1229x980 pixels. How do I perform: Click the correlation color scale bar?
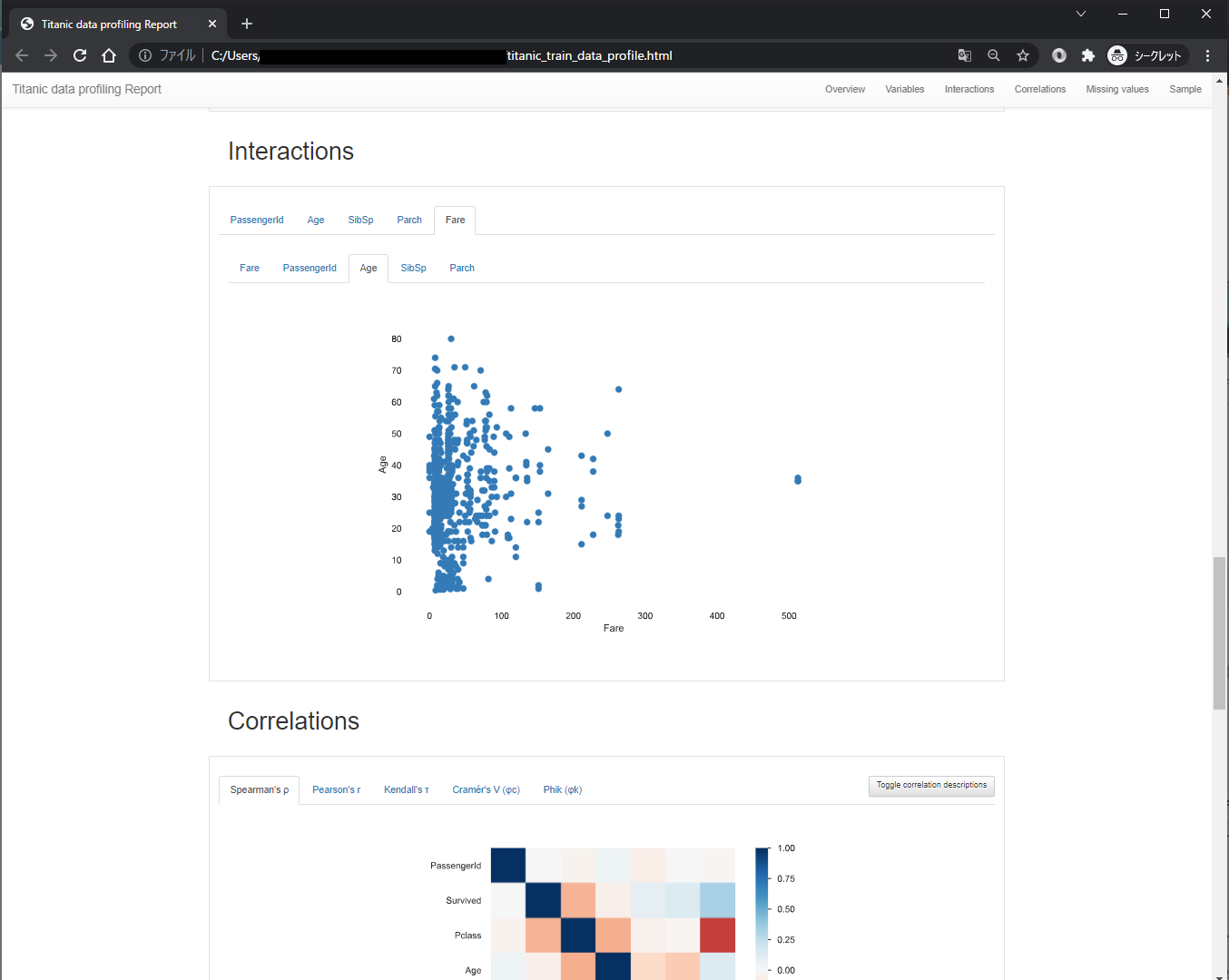(762, 912)
